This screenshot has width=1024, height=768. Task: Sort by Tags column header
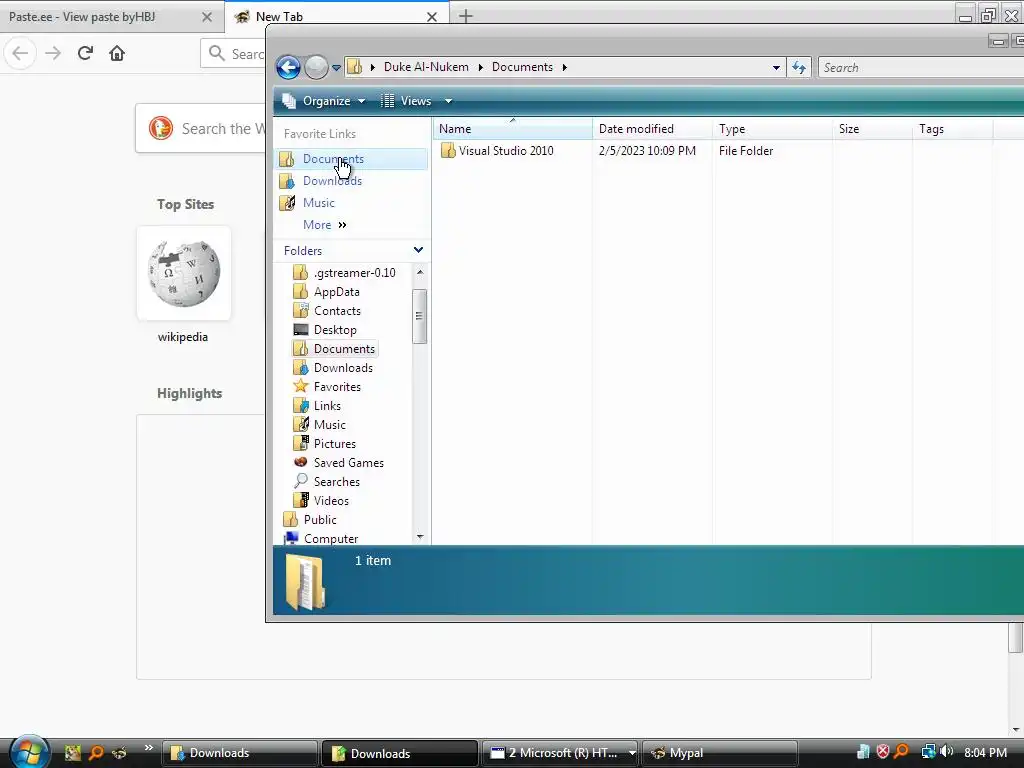(952, 129)
